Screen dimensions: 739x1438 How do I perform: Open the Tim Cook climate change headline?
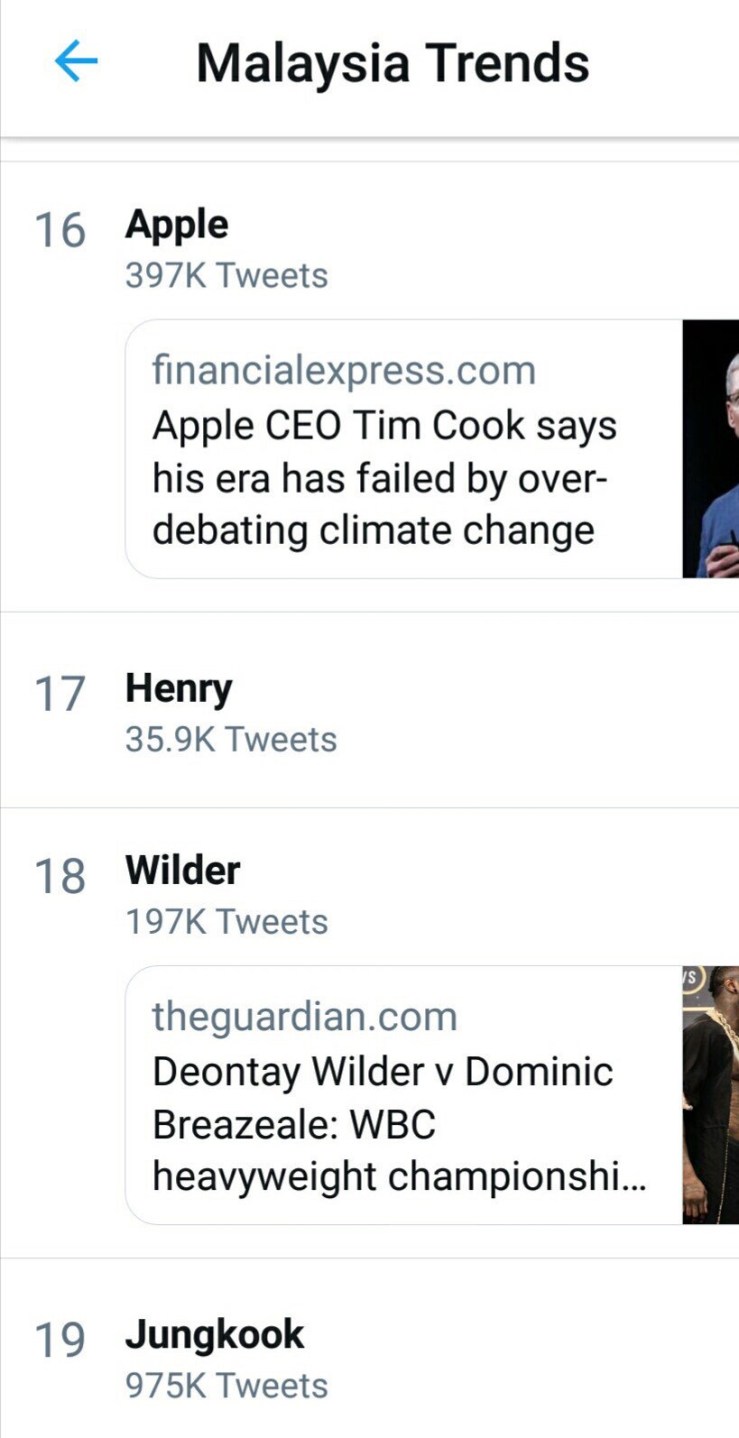click(x=384, y=478)
